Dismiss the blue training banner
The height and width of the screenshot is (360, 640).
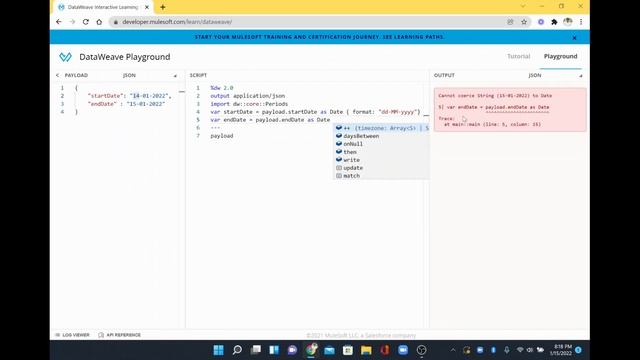(574, 38)
